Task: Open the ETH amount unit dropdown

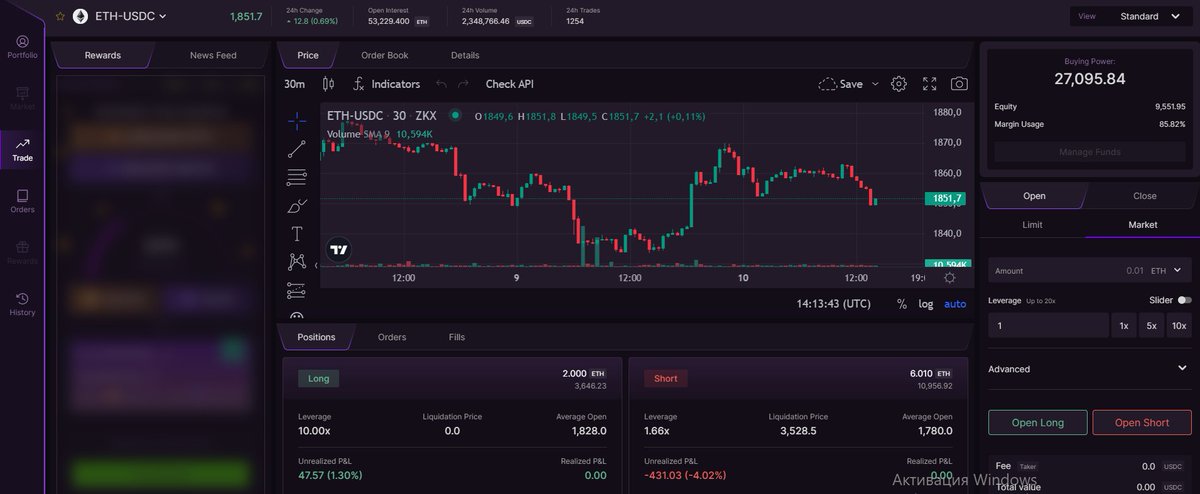Action: [1168, 270]
